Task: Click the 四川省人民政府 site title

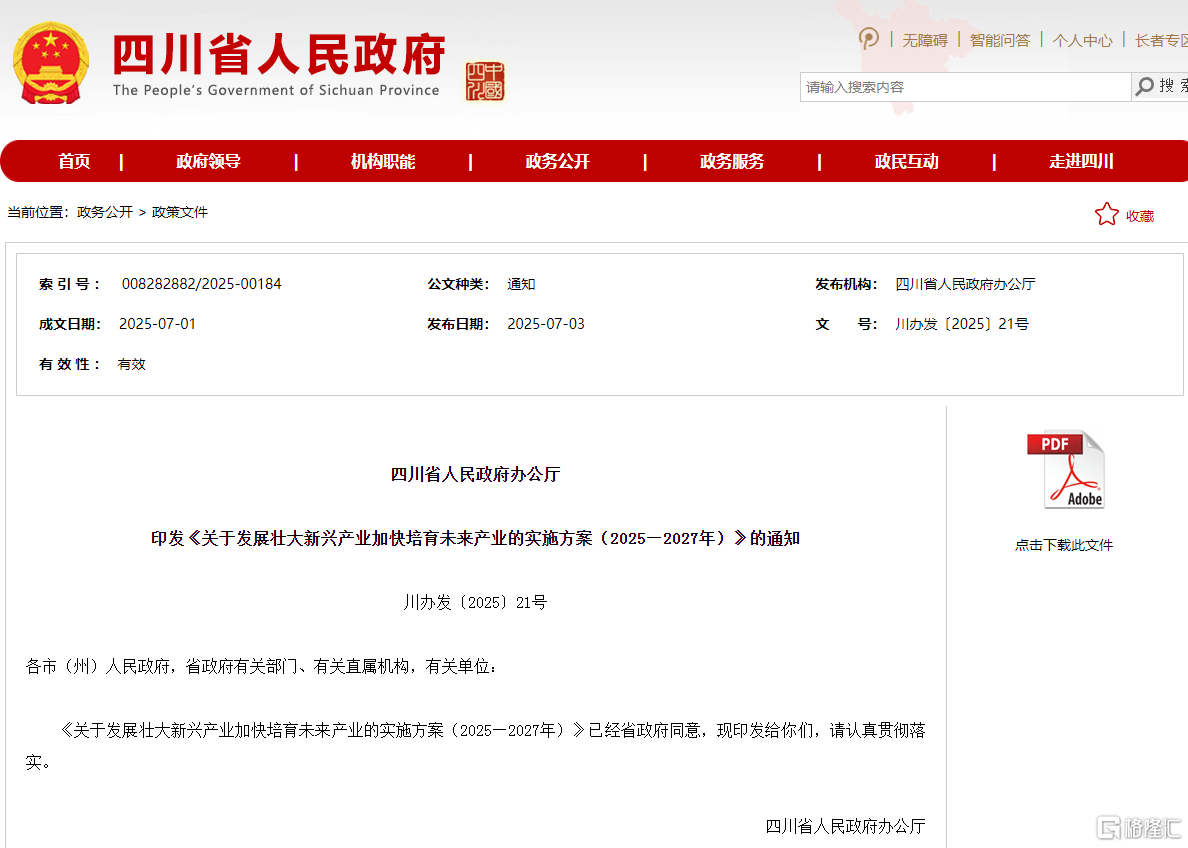Action: (279, 55)
